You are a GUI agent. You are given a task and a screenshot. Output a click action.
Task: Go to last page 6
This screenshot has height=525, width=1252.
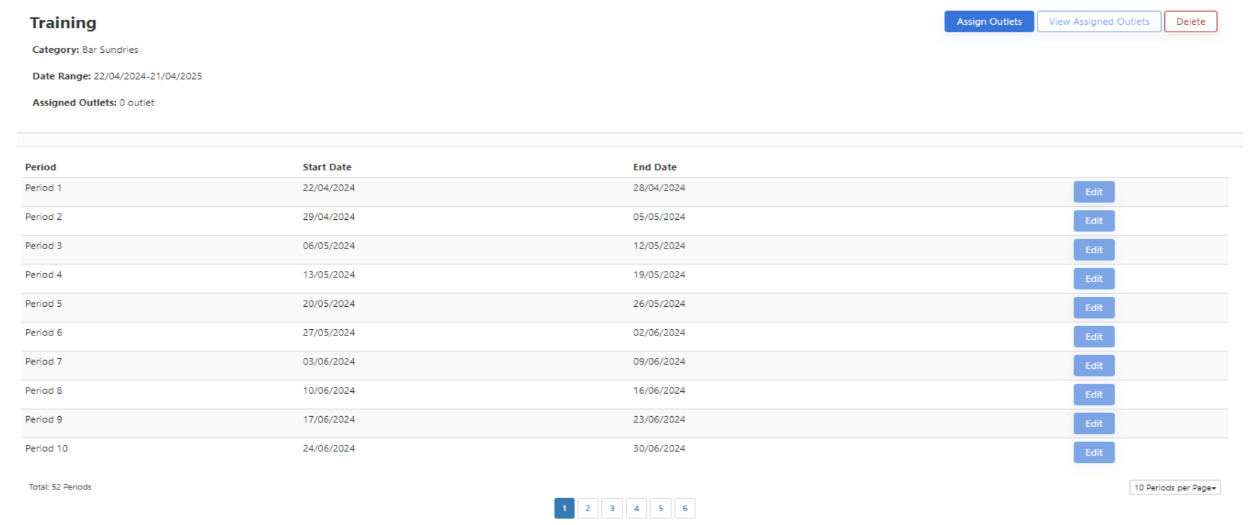[684, 509]
